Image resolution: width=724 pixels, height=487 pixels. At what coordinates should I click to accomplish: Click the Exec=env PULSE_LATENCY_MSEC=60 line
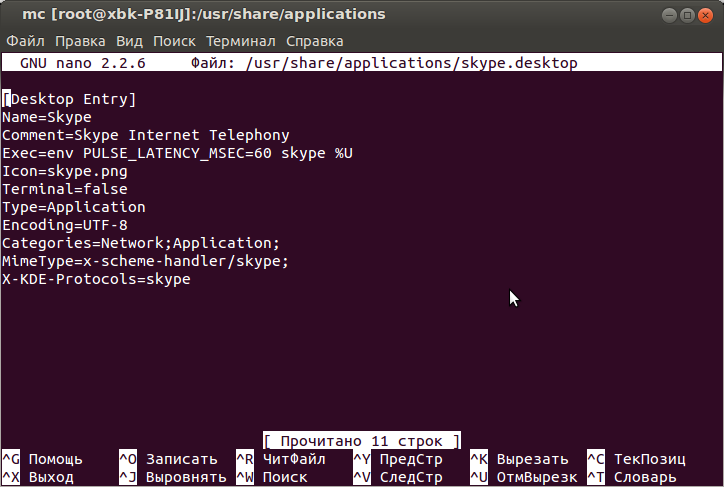coord(177,153)
